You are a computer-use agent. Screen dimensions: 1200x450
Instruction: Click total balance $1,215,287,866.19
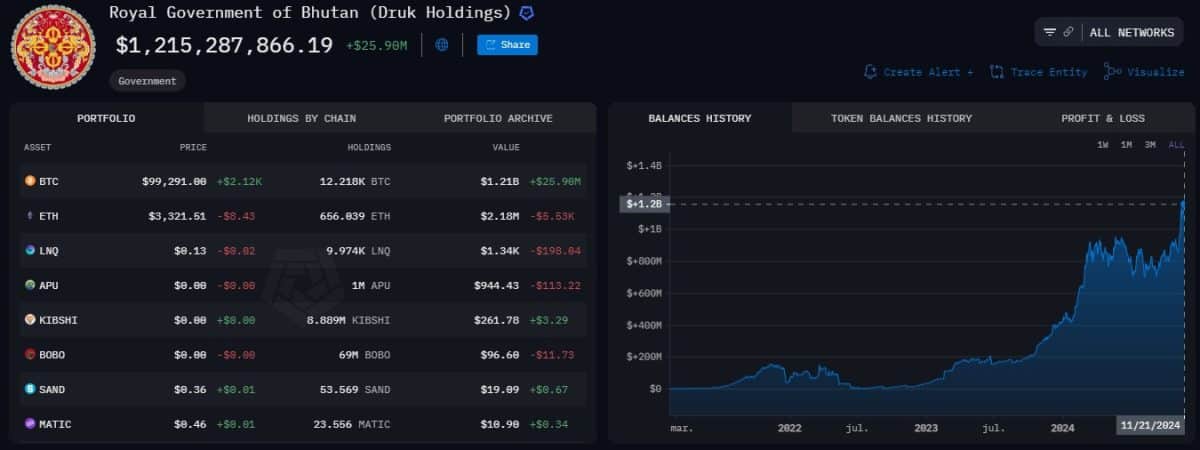[x=224, y=45]
